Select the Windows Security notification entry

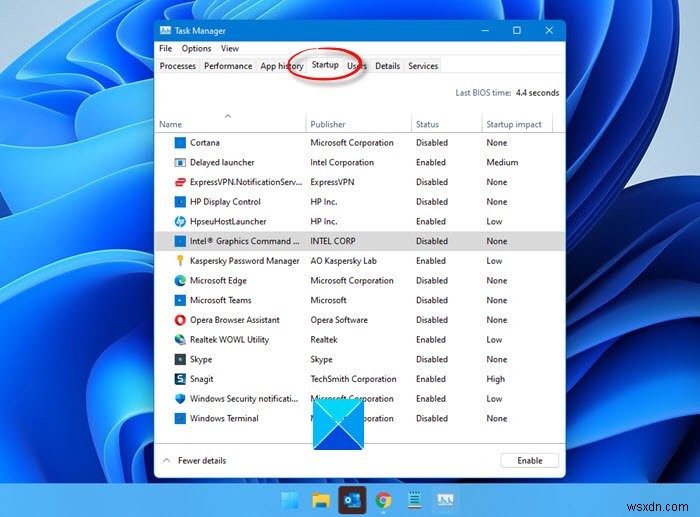tap(244, 399)
